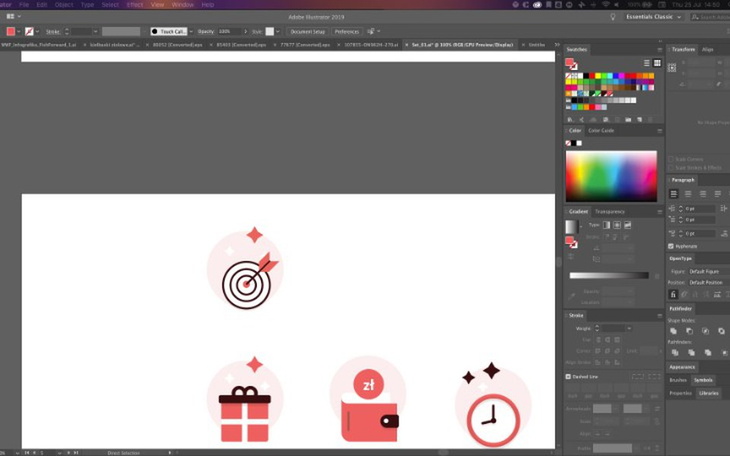Open the OpenType Figure dropdown
Screen dimensions: 730x456
[x=704, y=271]
